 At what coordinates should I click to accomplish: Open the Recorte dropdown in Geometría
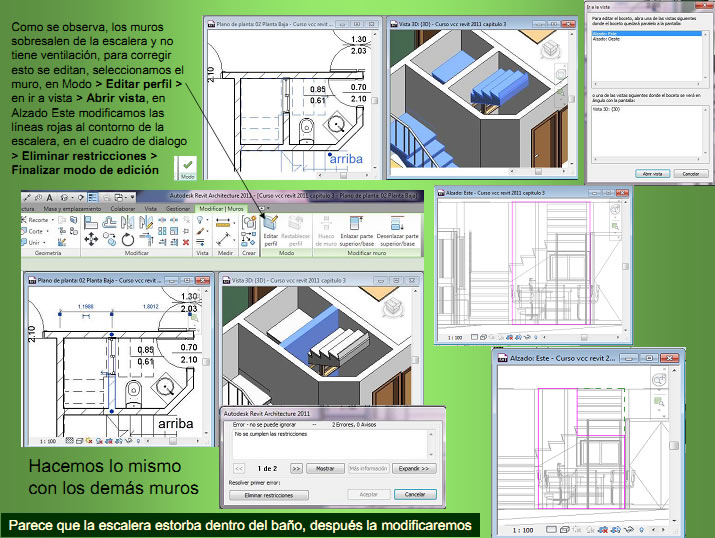(38, 218)
